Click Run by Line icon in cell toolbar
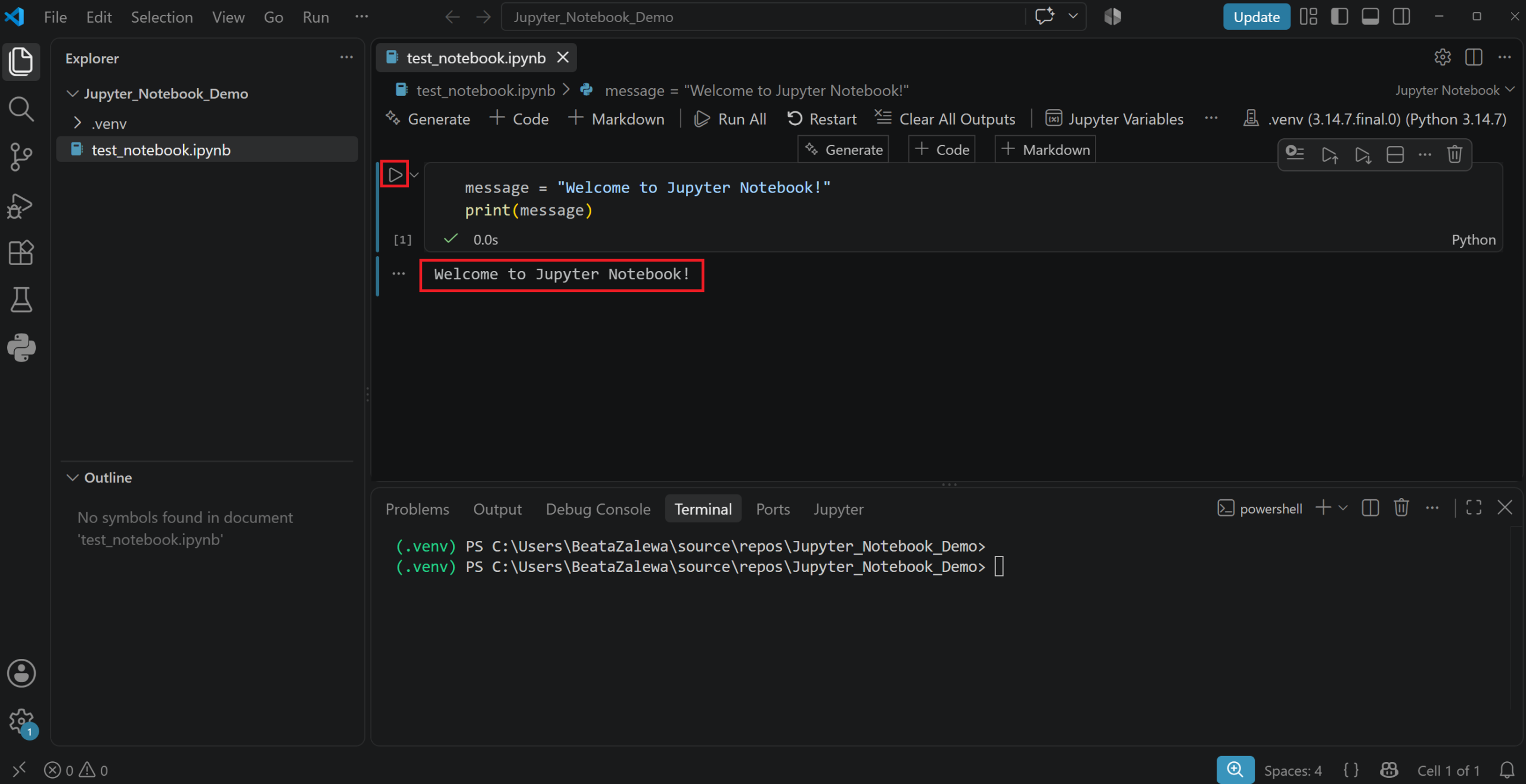This screenshot has height=784, width=1526. (1295, 154)
